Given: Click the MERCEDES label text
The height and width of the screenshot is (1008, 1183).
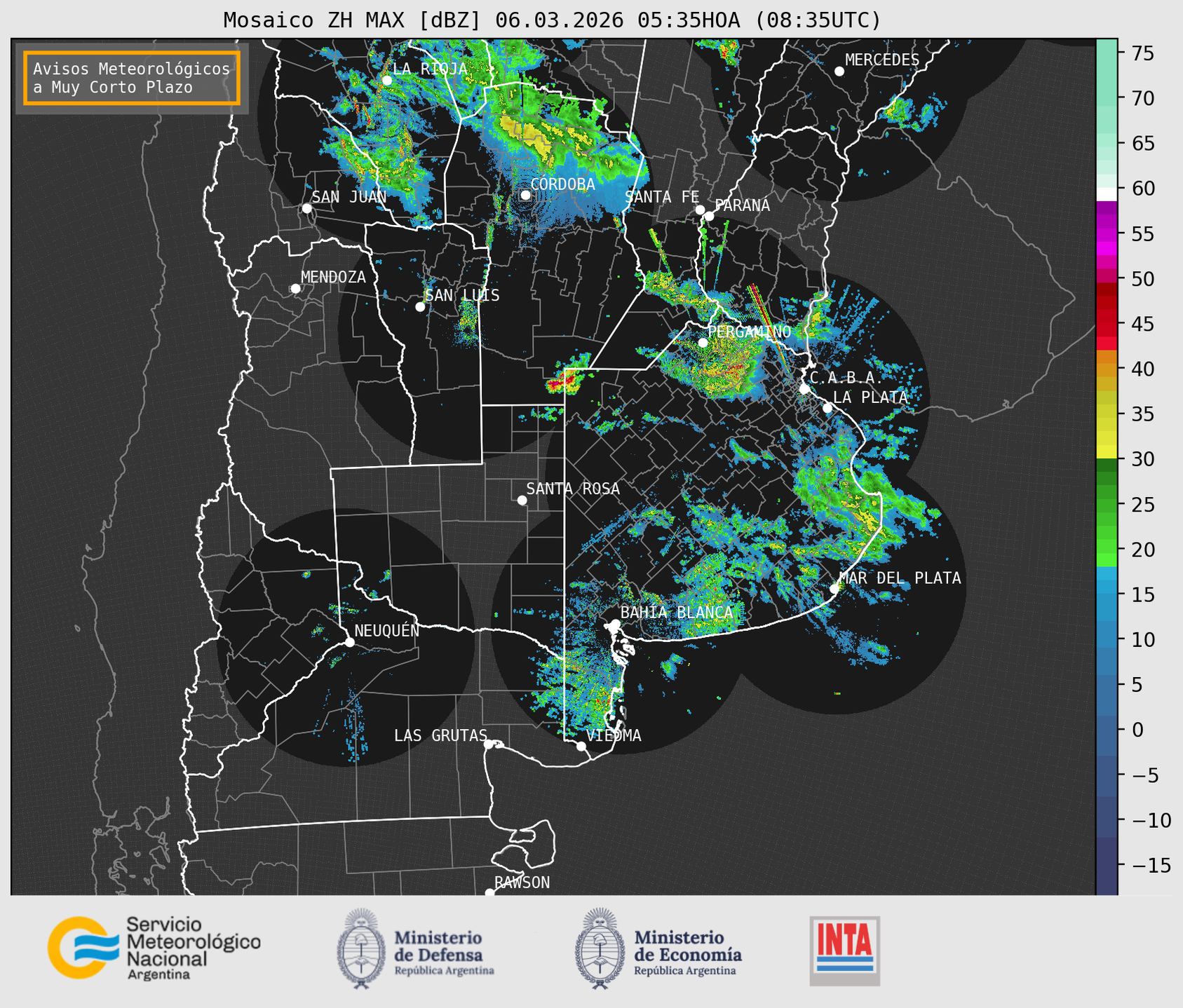Looking at the screenshot, I should pyautogui.click(x=882, y=60).
